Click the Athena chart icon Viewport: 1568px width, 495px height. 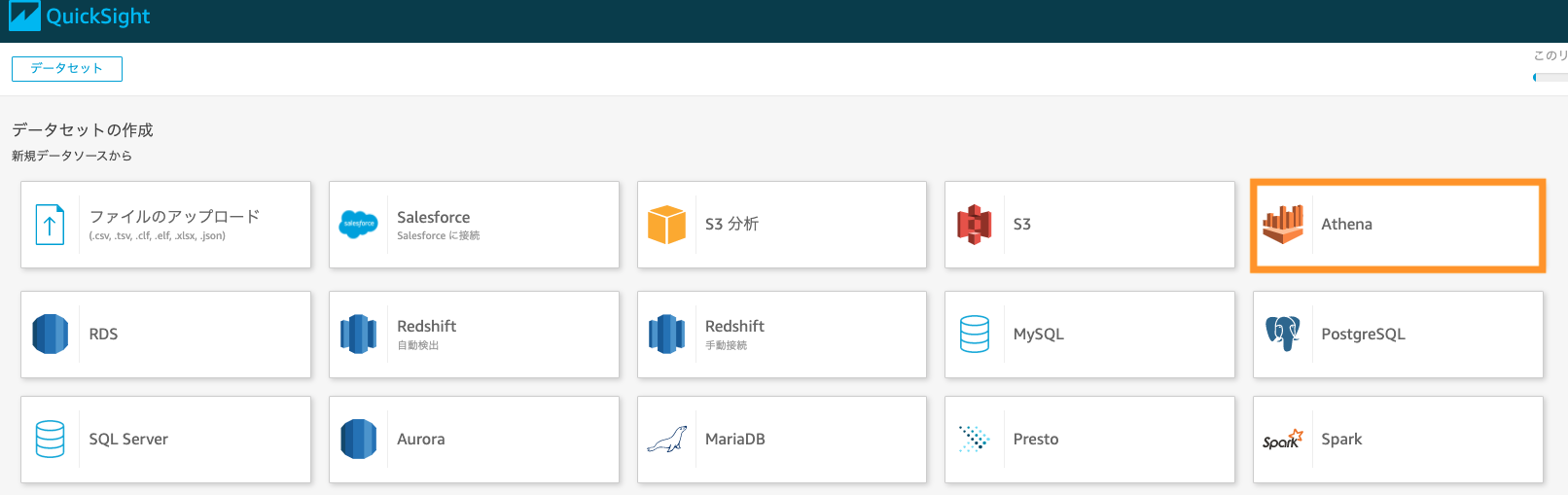(x=1282, y=225)
